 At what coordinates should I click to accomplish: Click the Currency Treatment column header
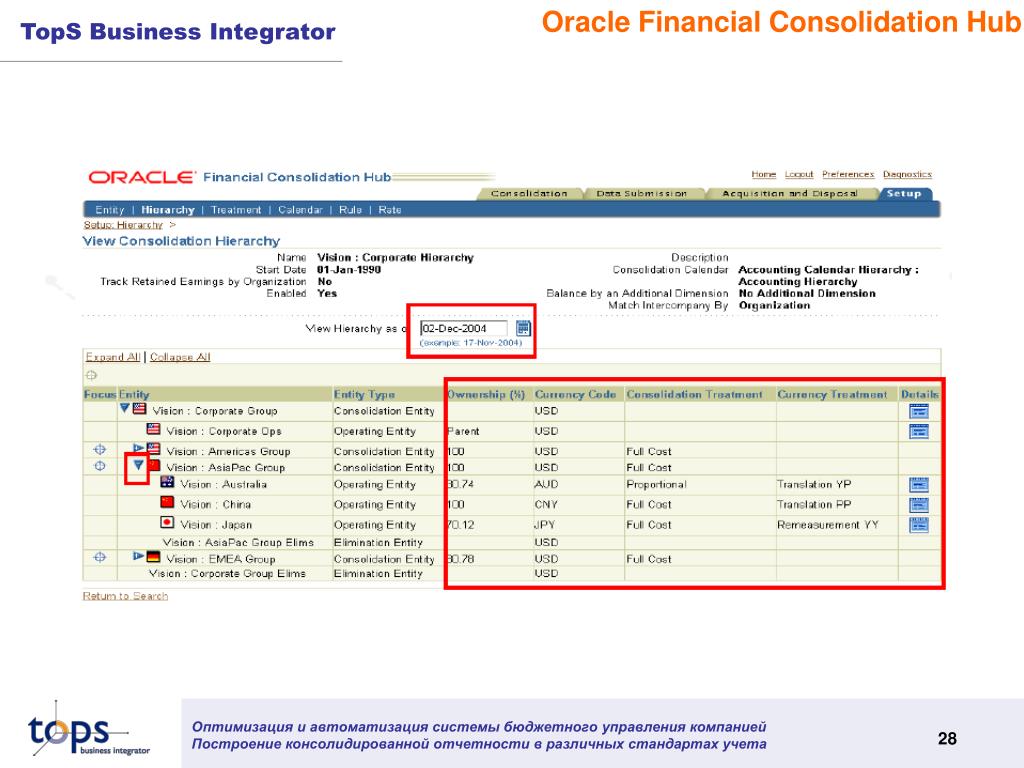pyautogui.click(x=832, y=394)
